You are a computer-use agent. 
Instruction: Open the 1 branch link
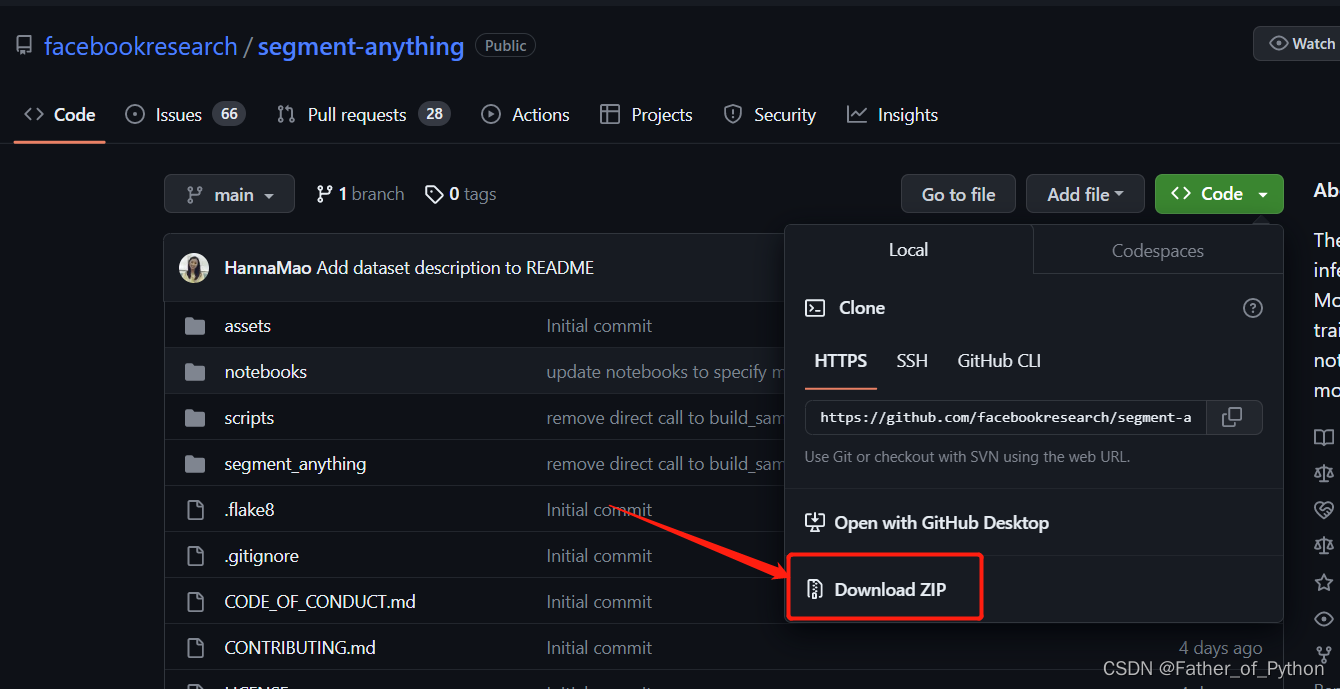click(360, 194)
